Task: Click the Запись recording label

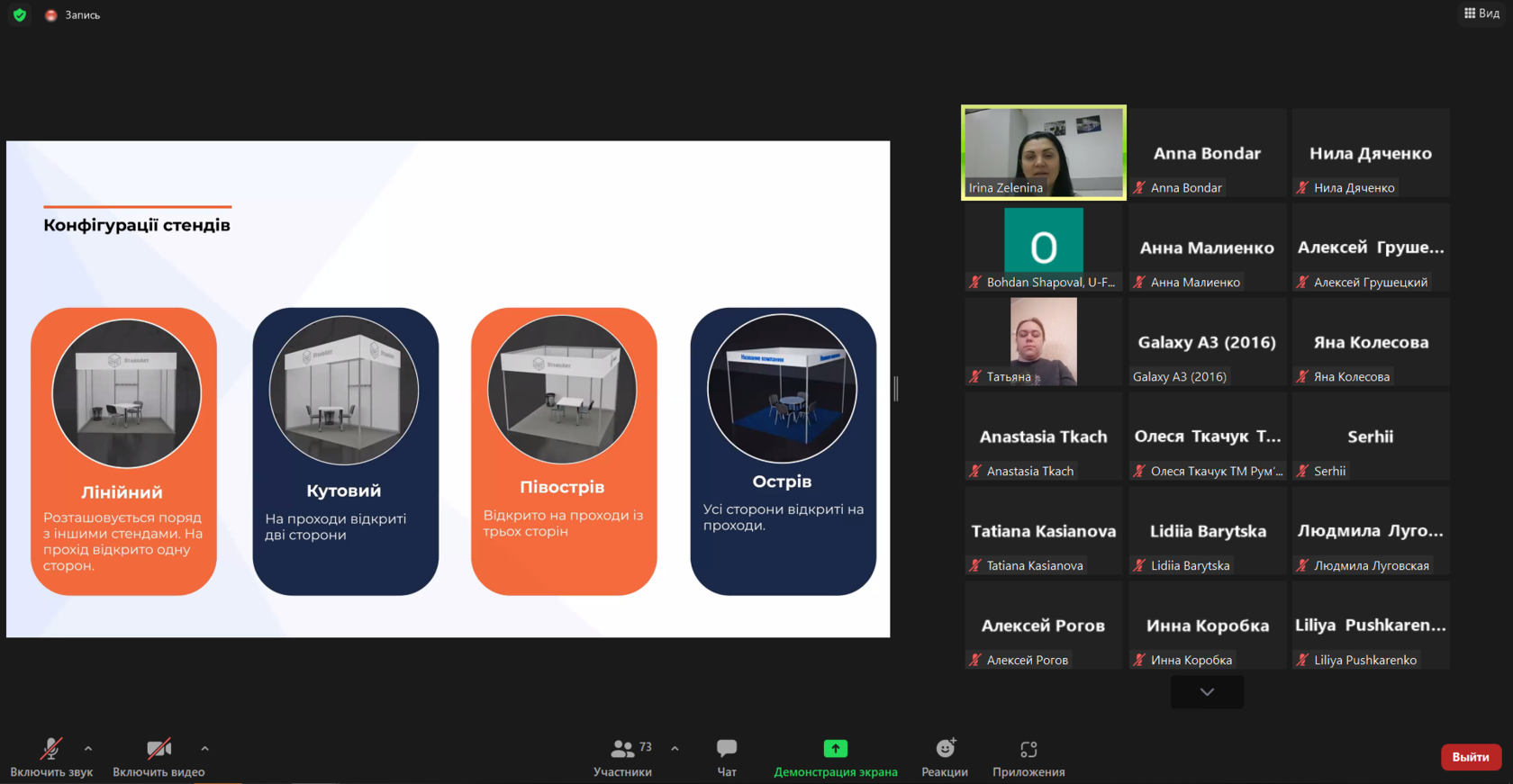Action: pos(83,15)
